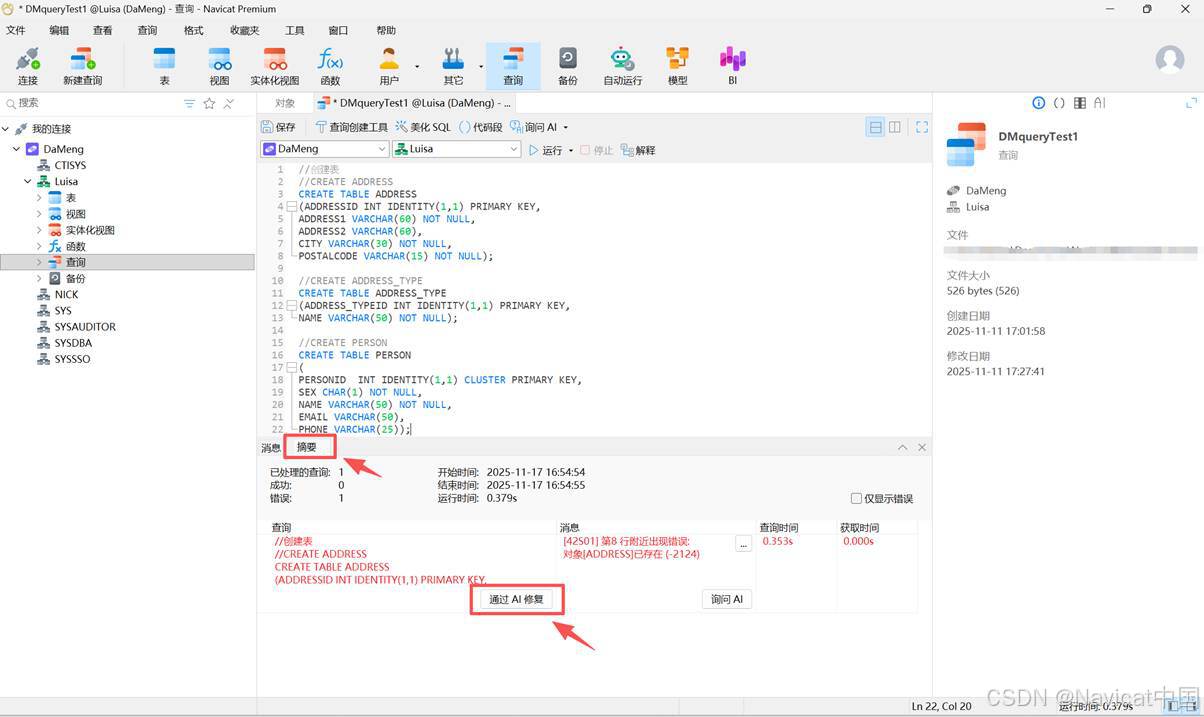Open the 视图 (View) toolbar icon
The height and width of the screenshot is (717, 1204).
(x=219, y=66)
